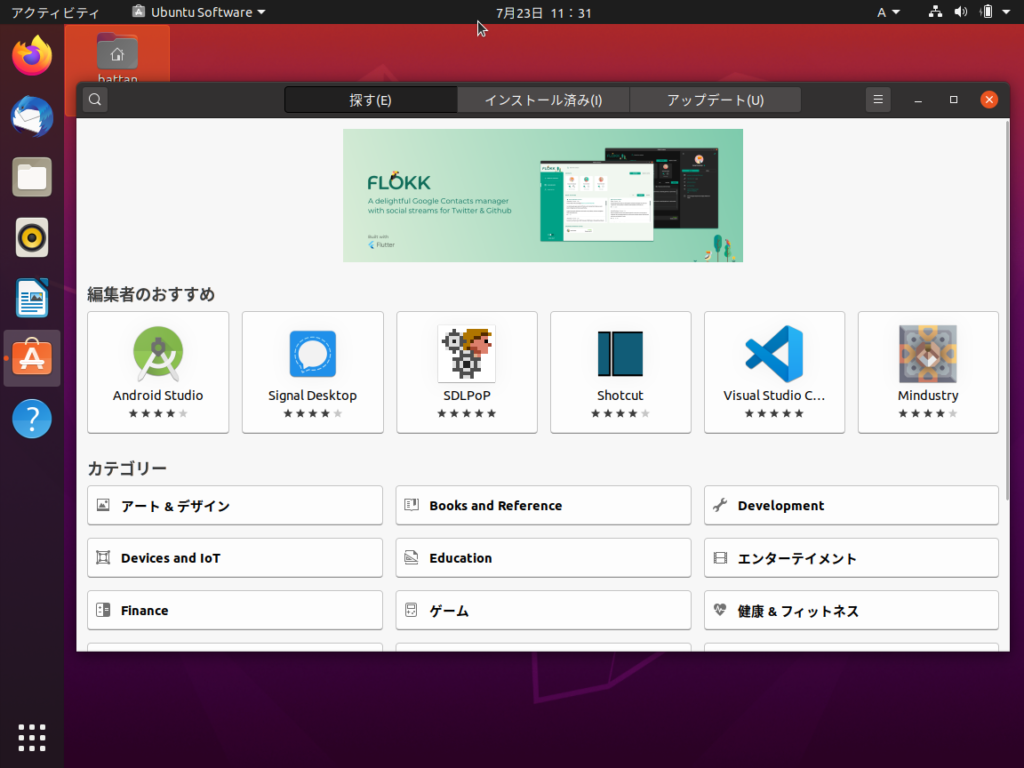The width and height of the screenshot is (1024, 768).
Task: Click the Android Studio app icon
Action: click(x=158, y=353)
